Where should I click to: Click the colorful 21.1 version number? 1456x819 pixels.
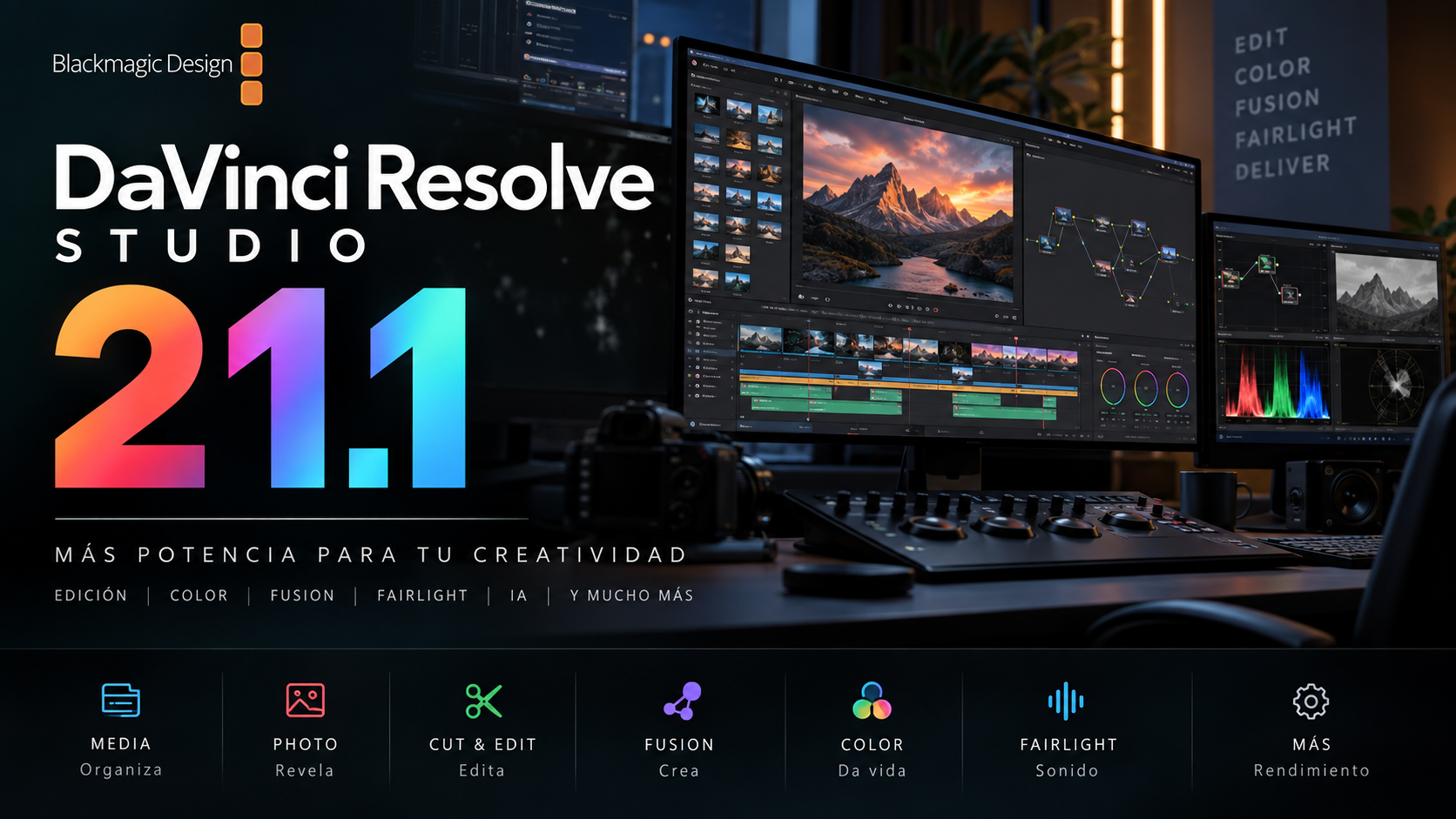coord(260,386)
